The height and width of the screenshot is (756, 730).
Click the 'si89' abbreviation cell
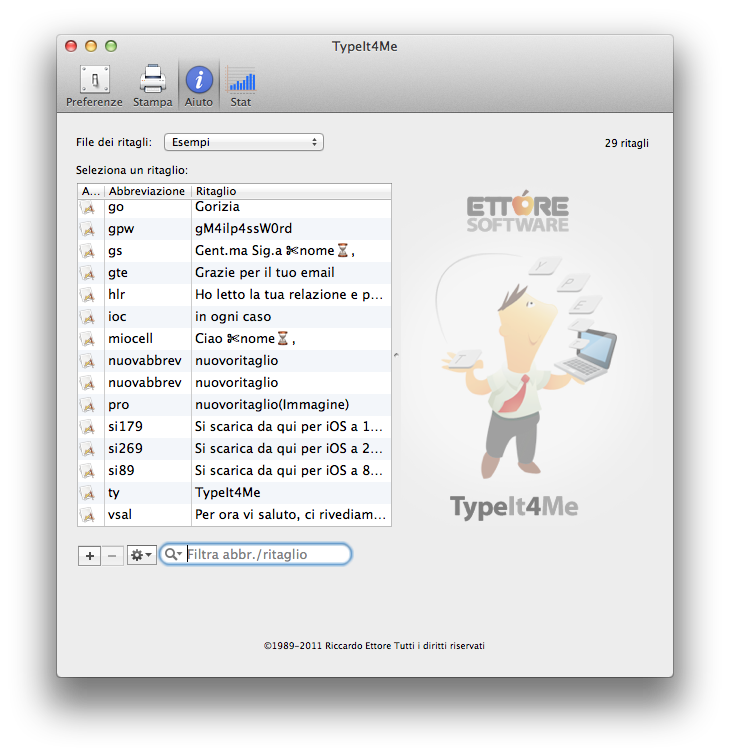click(x=148, y=471)
